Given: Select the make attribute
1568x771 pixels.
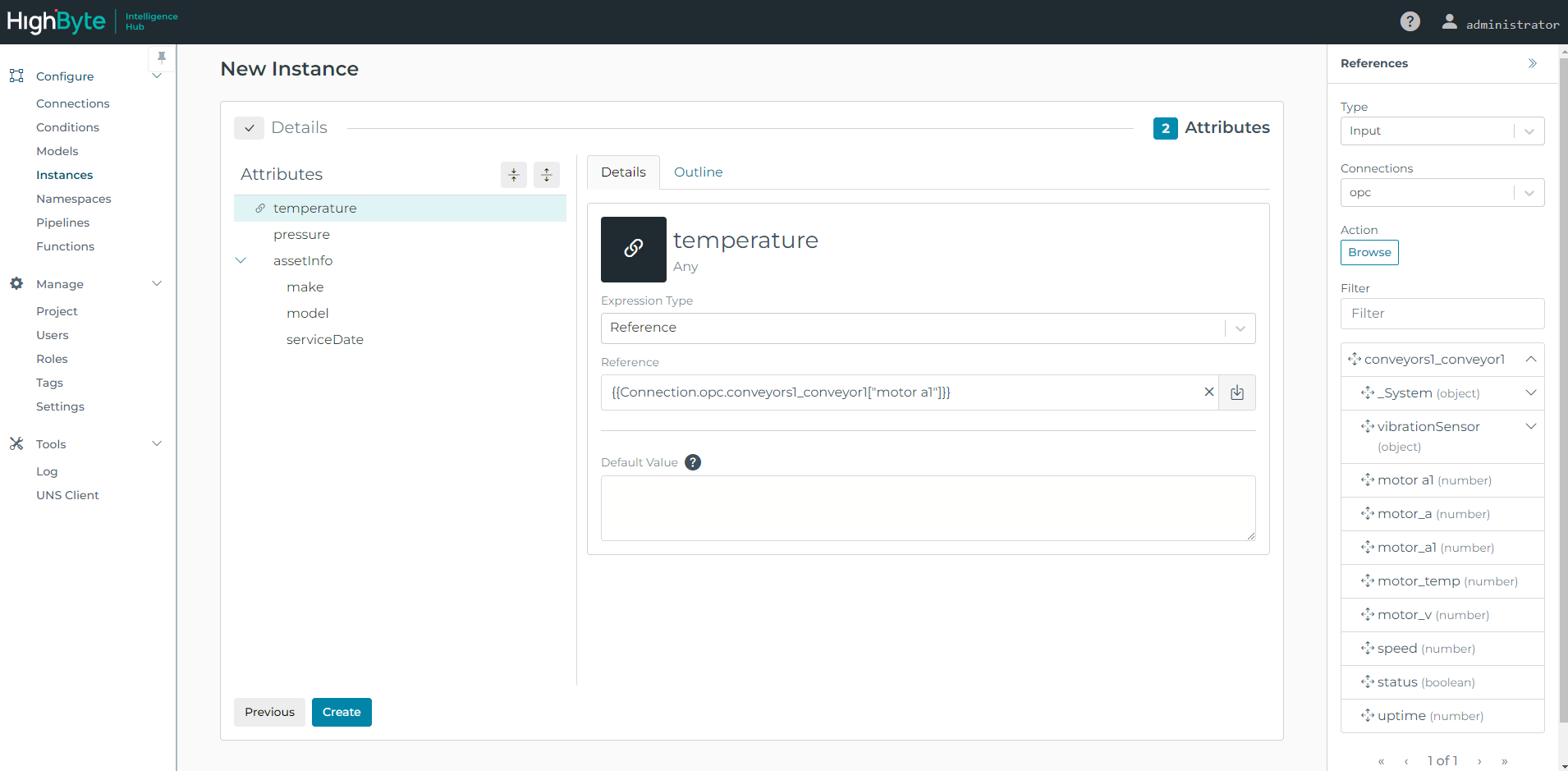Looking at the screenshot, I should point(305,287).
